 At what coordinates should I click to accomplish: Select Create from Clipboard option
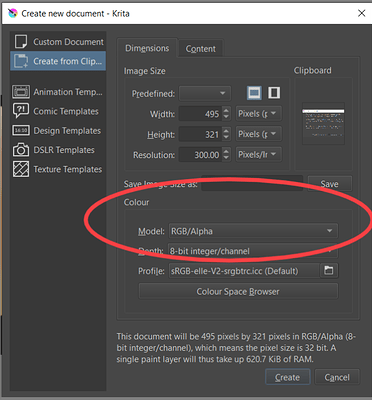(x=58, y=61)
